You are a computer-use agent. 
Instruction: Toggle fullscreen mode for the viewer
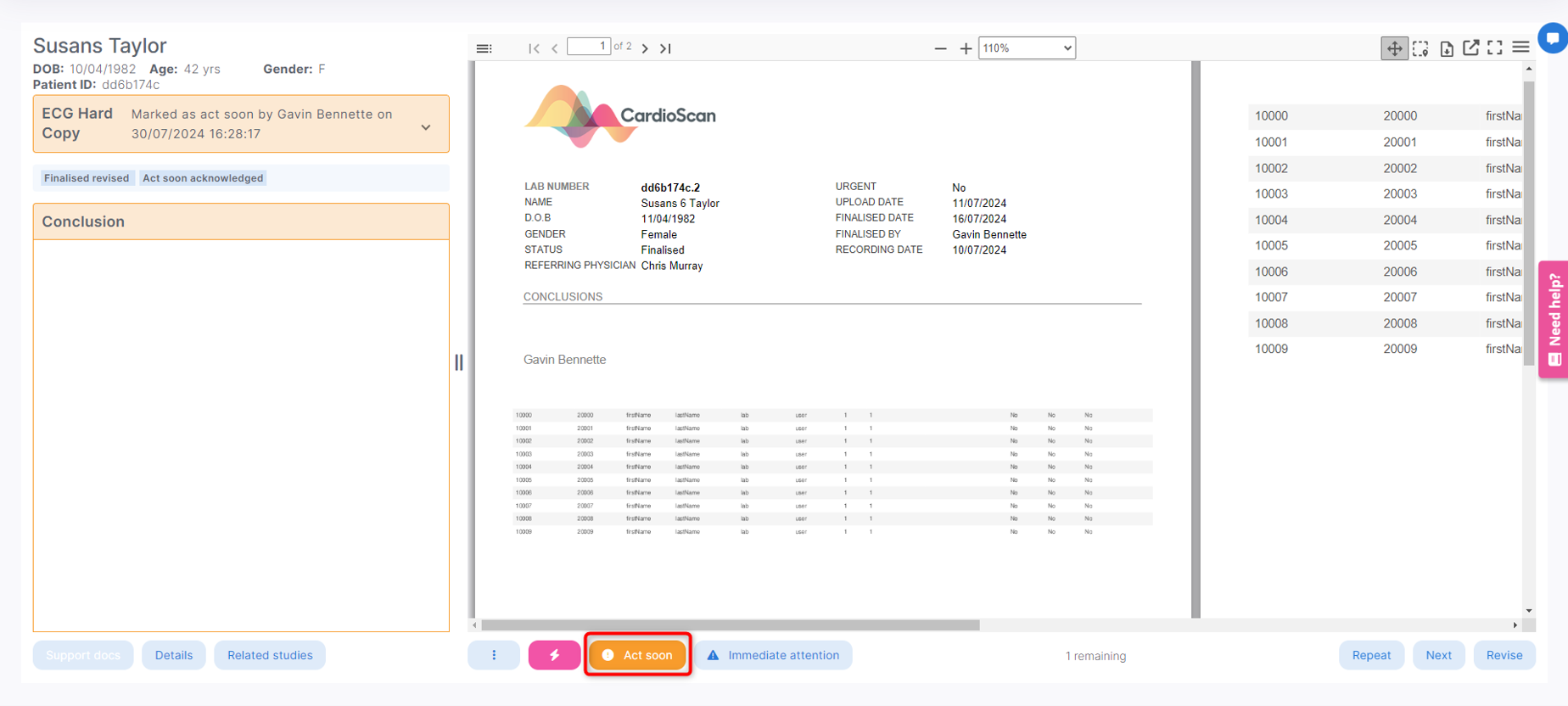point(1495,48)
